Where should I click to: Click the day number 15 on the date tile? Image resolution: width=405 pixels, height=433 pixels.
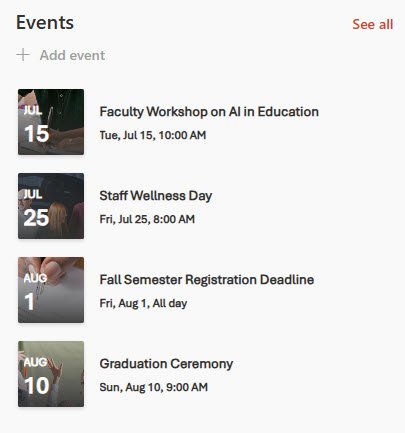coord(36,134)
